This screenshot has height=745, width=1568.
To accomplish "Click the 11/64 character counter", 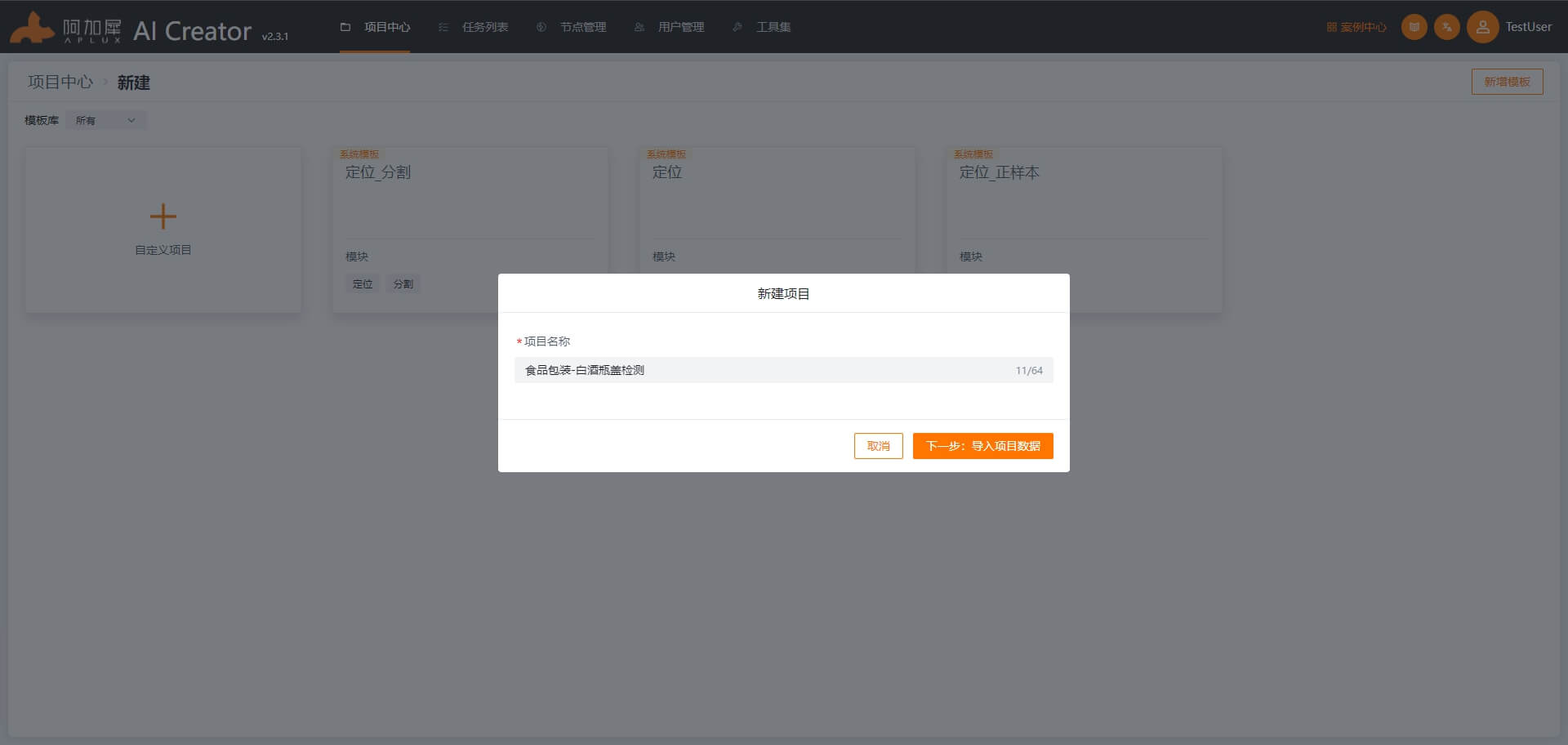I will [x=1029, y=371].
